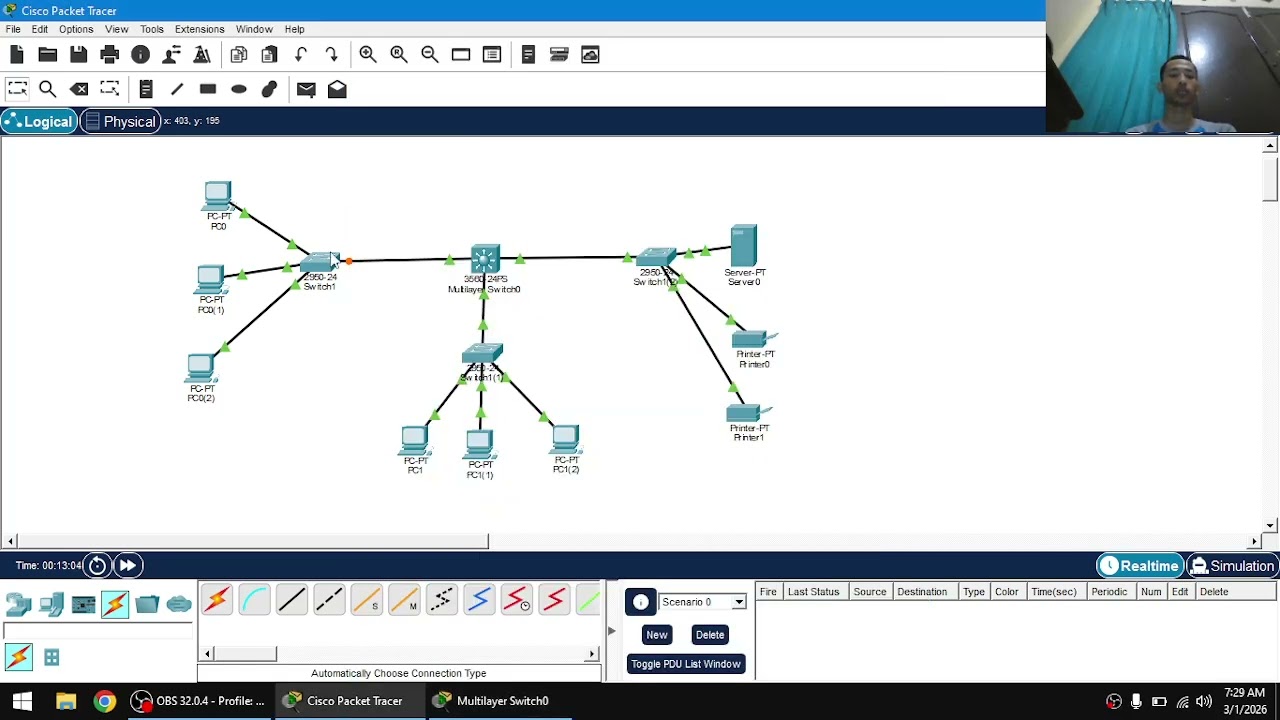Switch to Simulation mode
Viewport: 1280px width, 720px height.
pos(1232,566)
